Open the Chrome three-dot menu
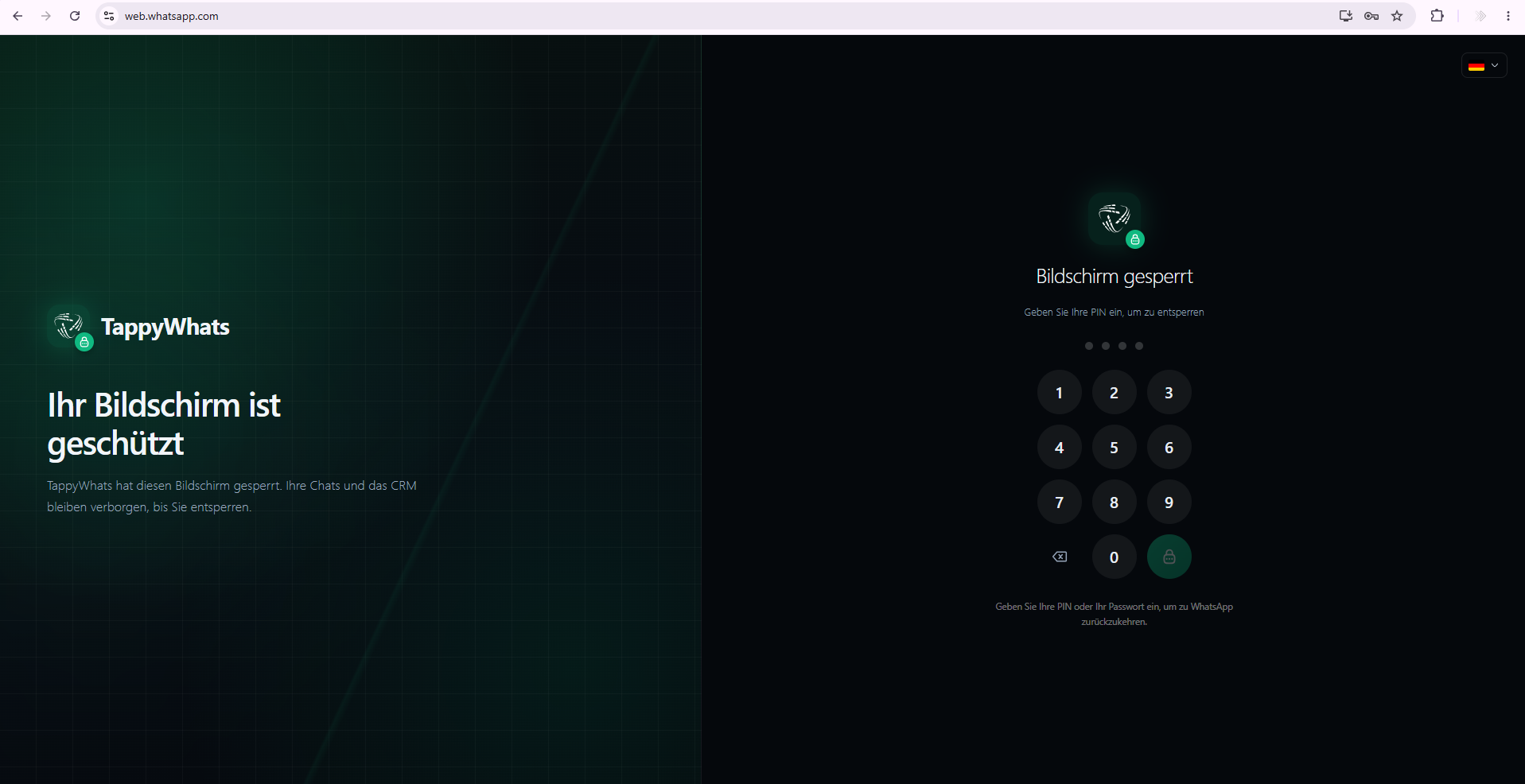This screenshot has width=1525, height=784. pyautogui.click(x=1508, y=16)
